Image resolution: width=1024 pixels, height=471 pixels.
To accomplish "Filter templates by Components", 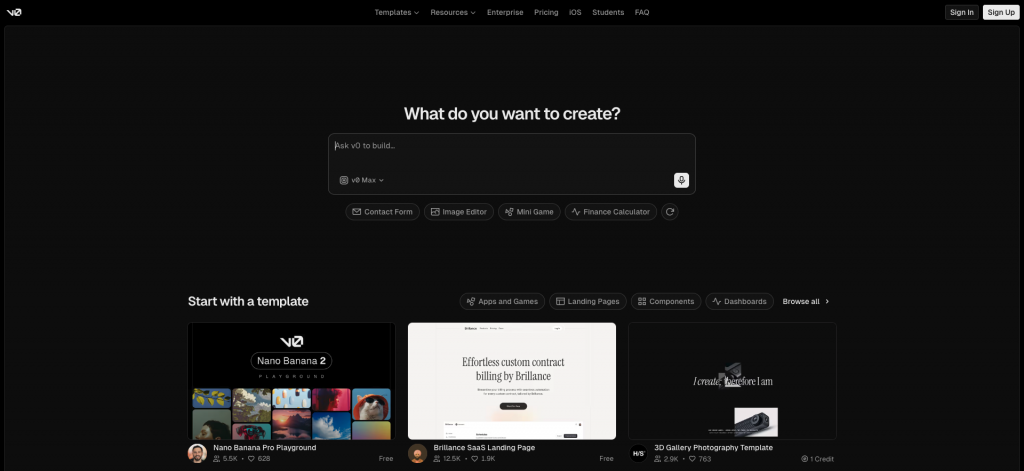I will tap(666, 301).
